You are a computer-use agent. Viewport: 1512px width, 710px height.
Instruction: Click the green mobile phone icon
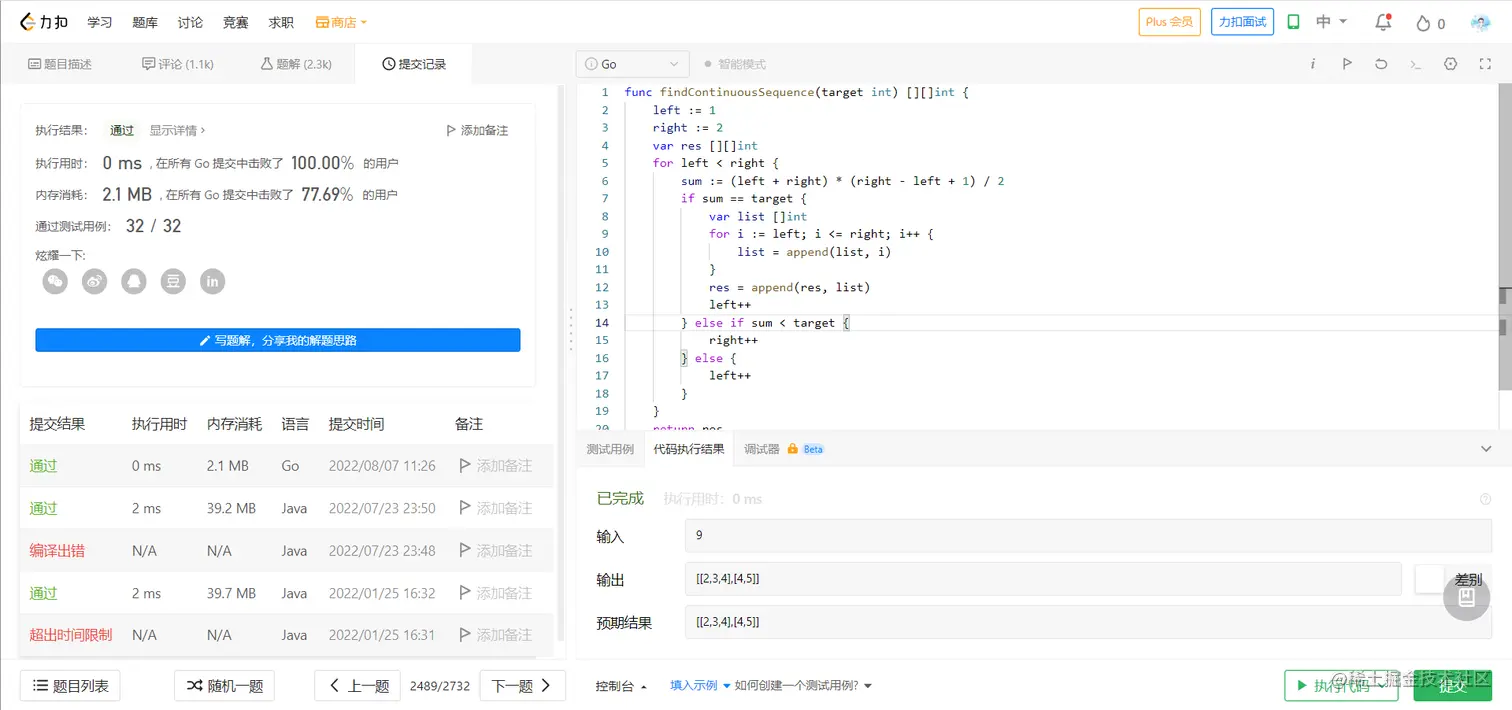point(1293,22)
